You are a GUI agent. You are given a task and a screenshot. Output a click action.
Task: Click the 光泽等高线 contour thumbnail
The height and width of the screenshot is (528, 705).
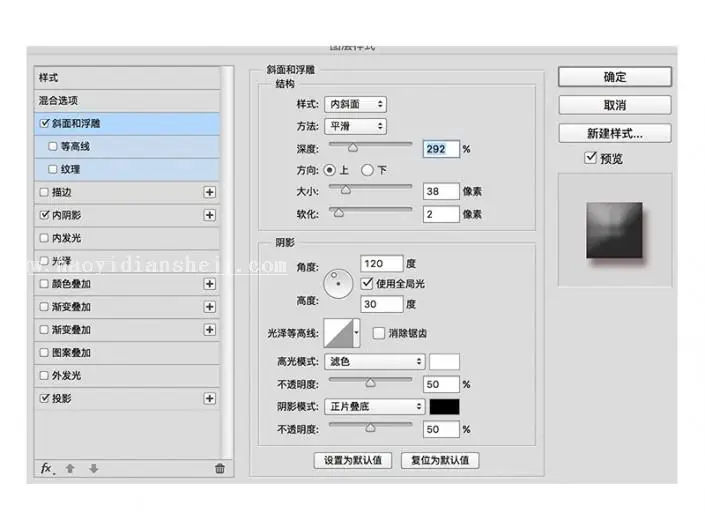[x=339, y=333]
